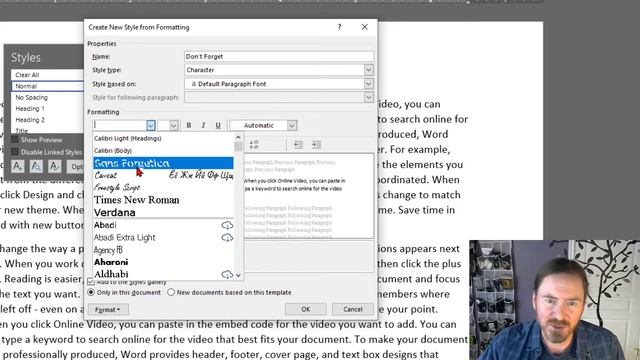
Task: Open the Automatic font color dropdown
Action: point(291,125)
